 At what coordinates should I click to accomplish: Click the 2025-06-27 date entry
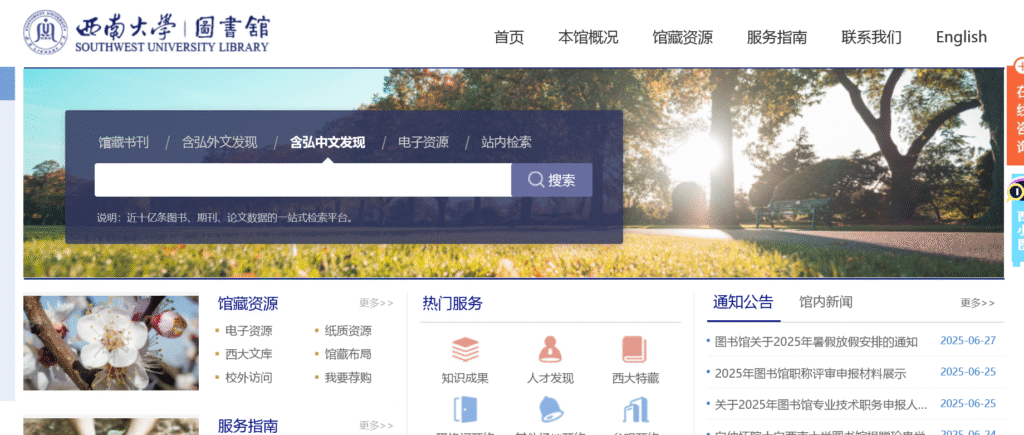pos(968,341)
